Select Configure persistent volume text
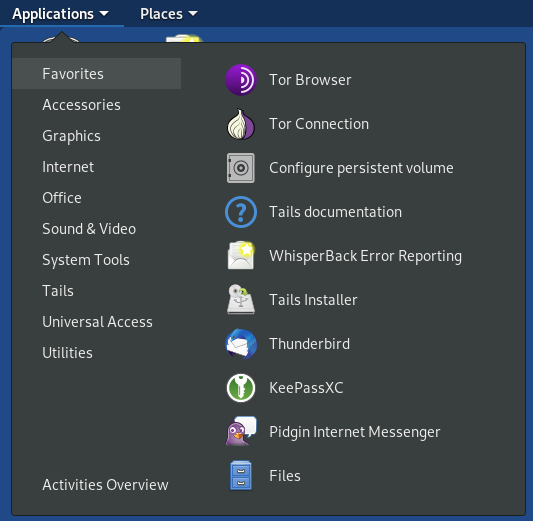This screenshot has height=521, width=533. (361, 168)
